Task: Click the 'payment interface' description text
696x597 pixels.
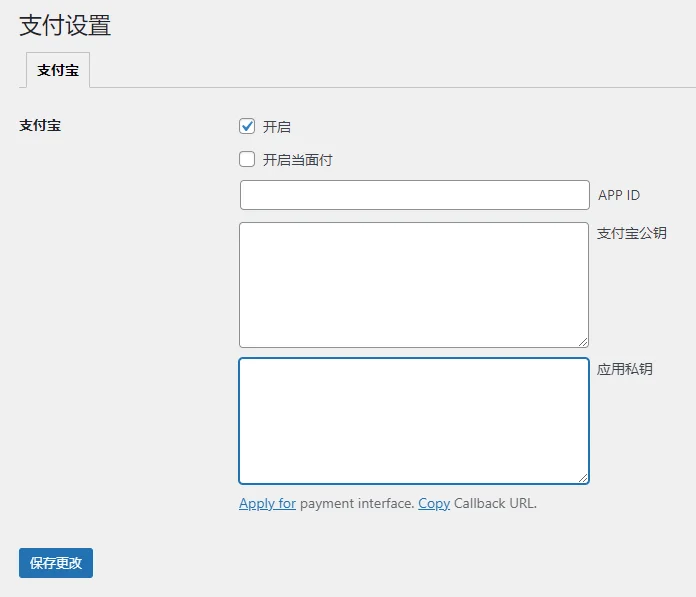Action: pyautogui.click(x=357, y=504)
